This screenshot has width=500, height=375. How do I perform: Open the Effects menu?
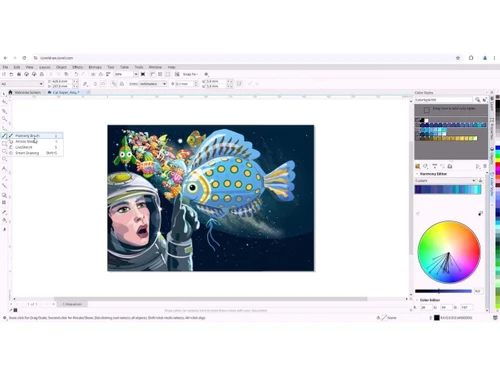click(x=77, y=67)
